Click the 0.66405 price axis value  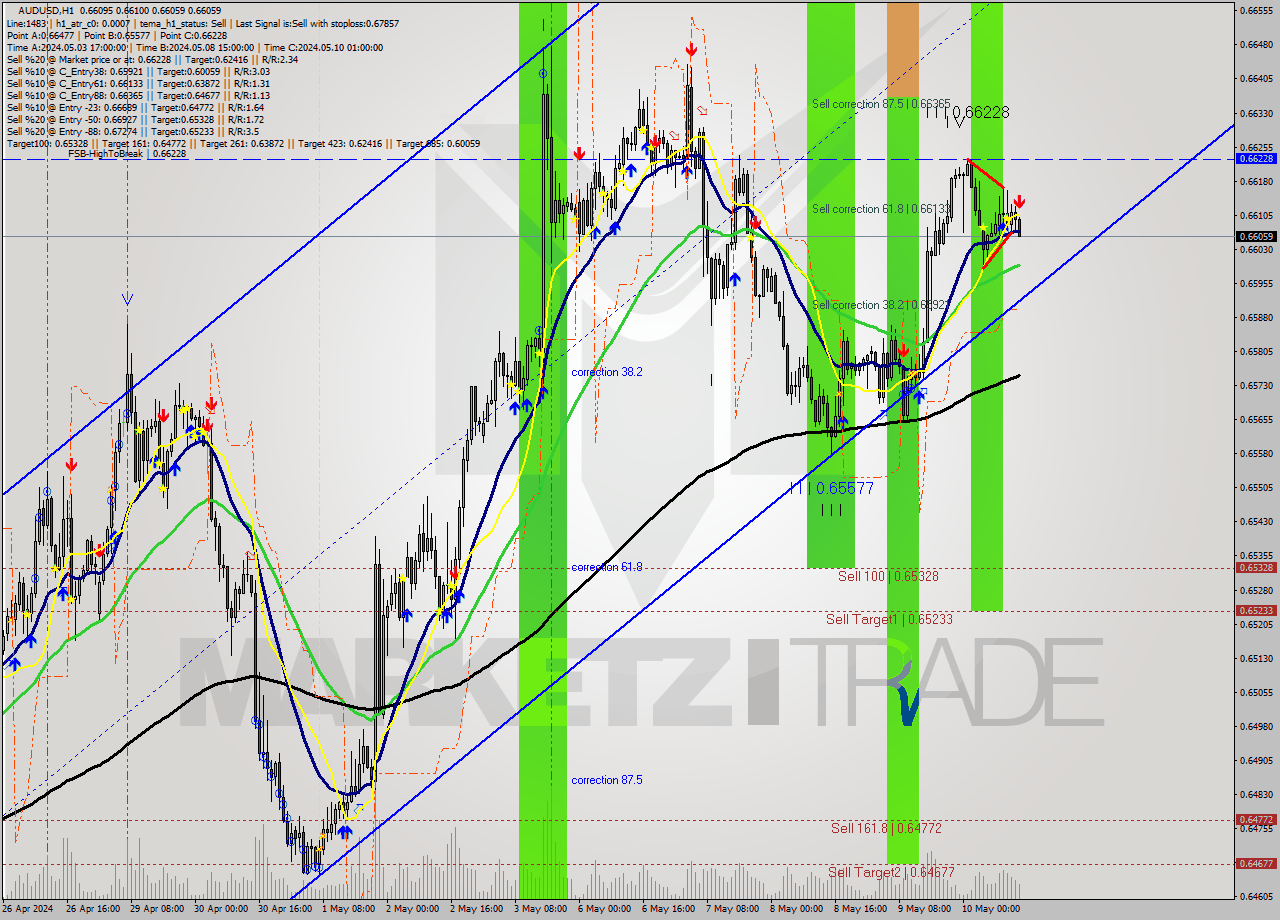pos(1255,79)
